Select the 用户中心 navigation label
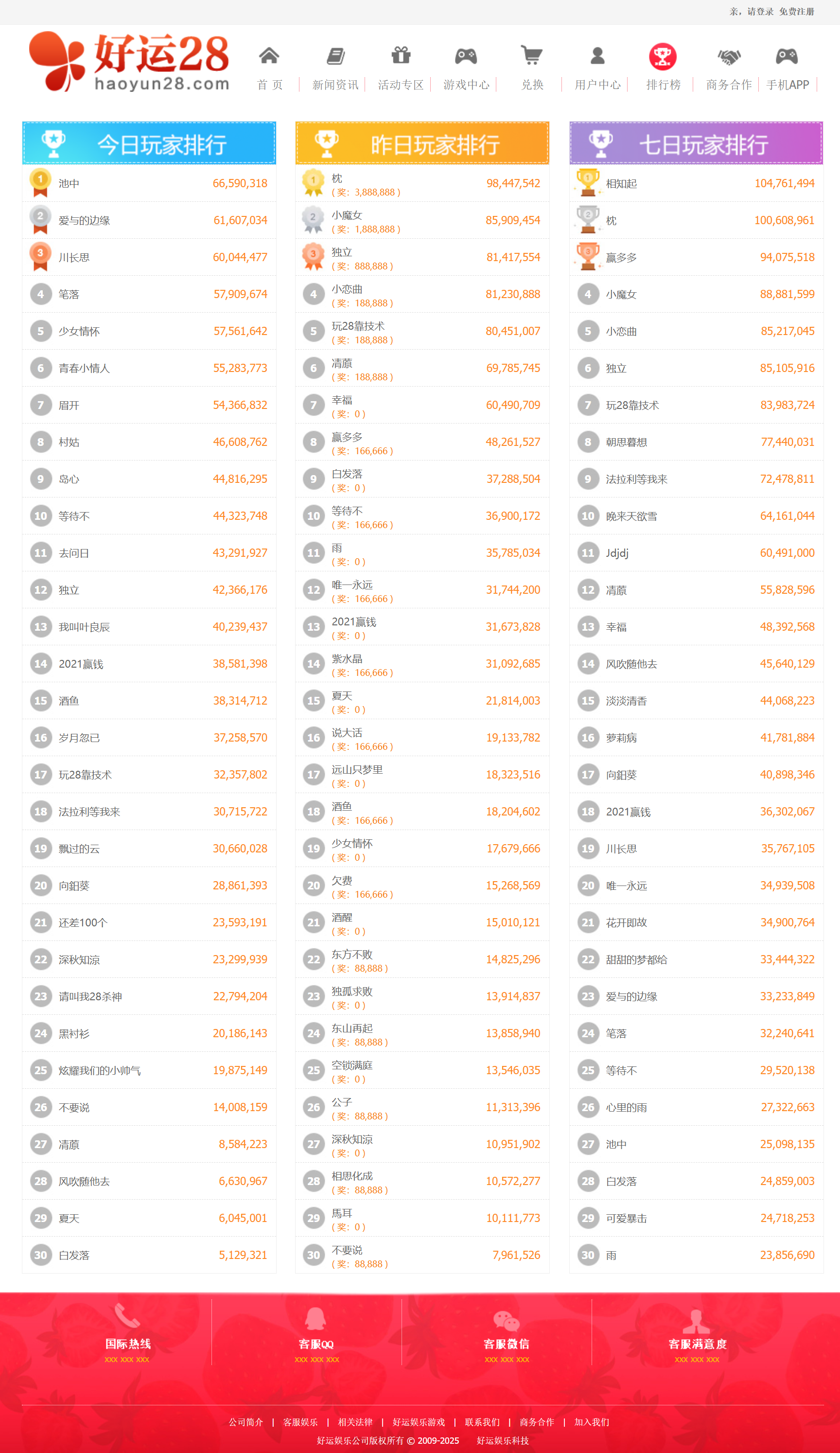 (597, 85)
